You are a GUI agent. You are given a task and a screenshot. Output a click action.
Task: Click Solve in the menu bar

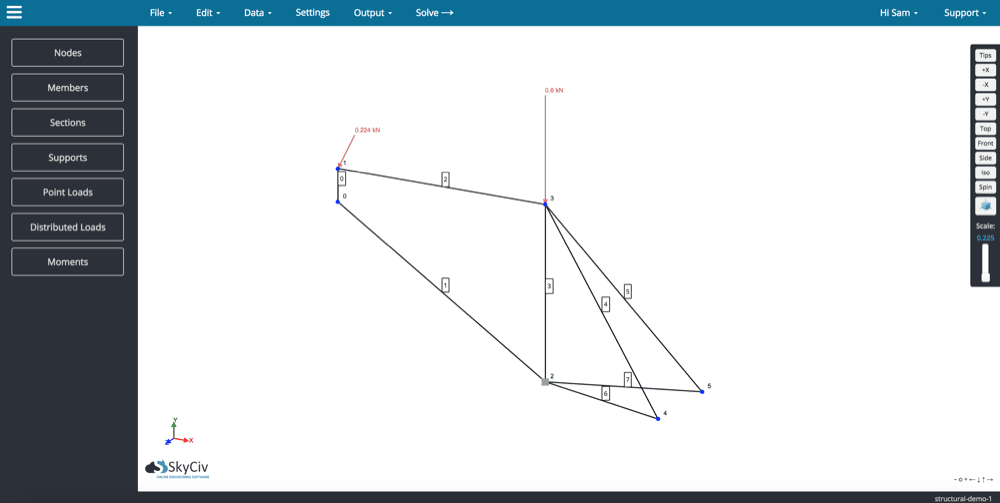(x=434, y=13)
